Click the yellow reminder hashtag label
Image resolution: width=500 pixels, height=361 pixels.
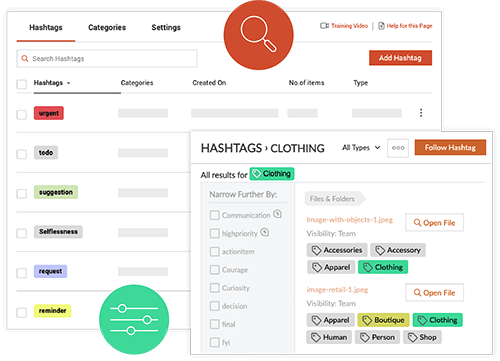coord(52,311)
